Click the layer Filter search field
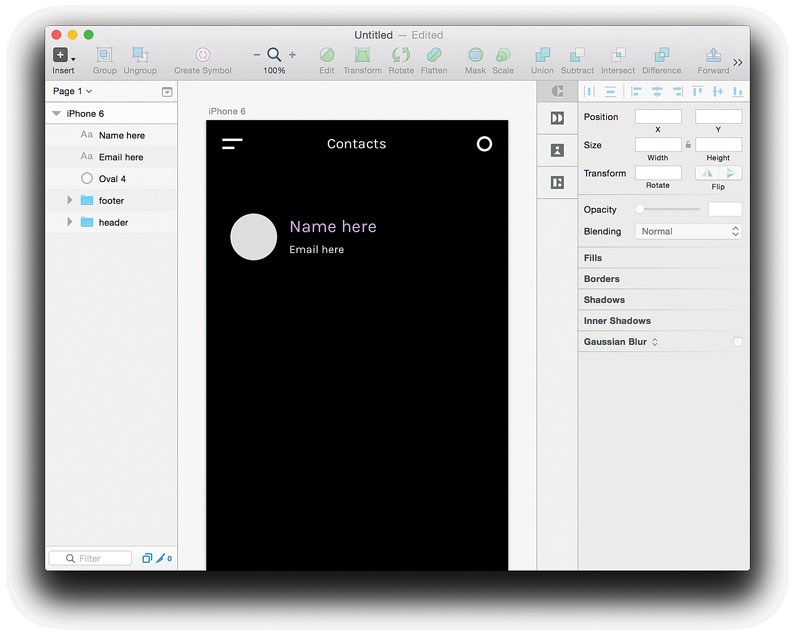The width and height of the screenshot is (795, 635). click(x=90, y=558)
